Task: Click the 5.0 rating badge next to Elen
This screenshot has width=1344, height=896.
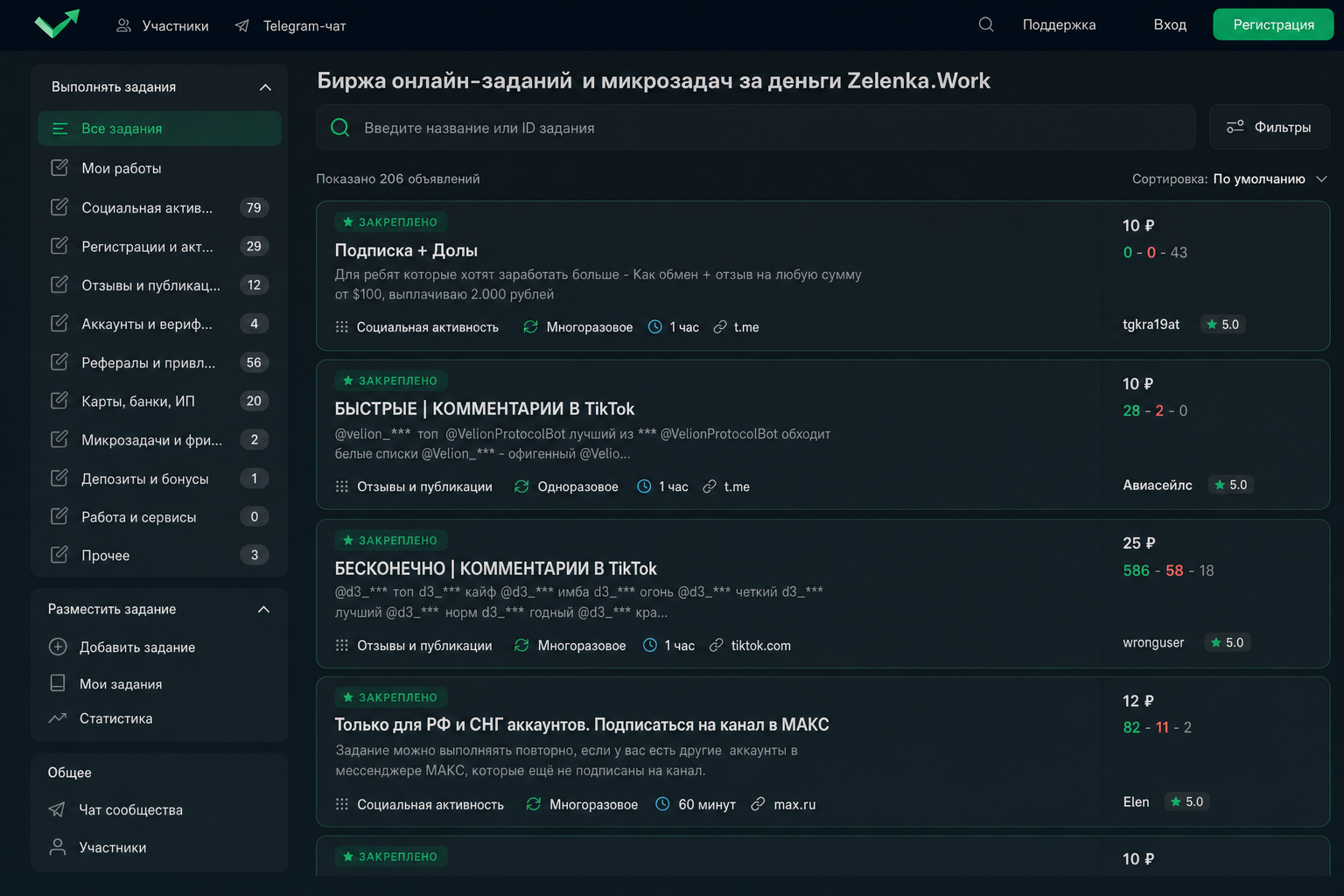Action: click(x=1186, y=801)
